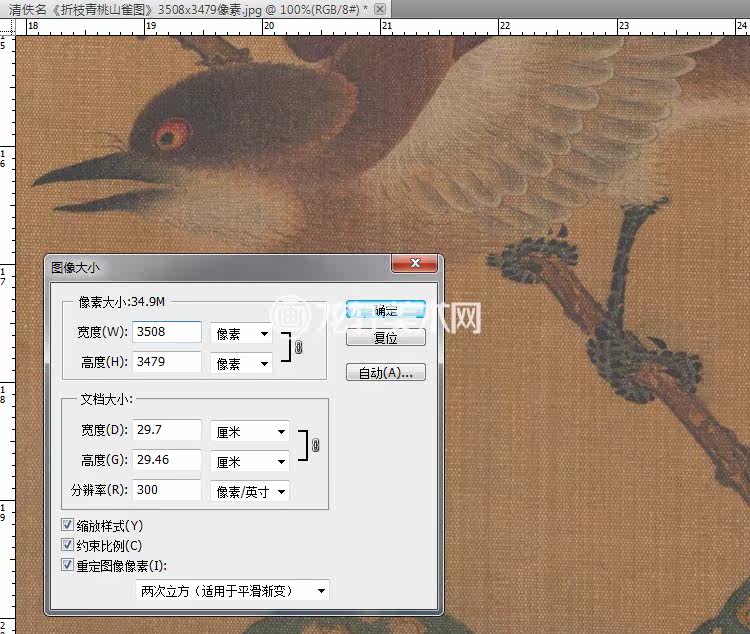Click the document size chain link icon
750x634 pixels.
(316, 445)
